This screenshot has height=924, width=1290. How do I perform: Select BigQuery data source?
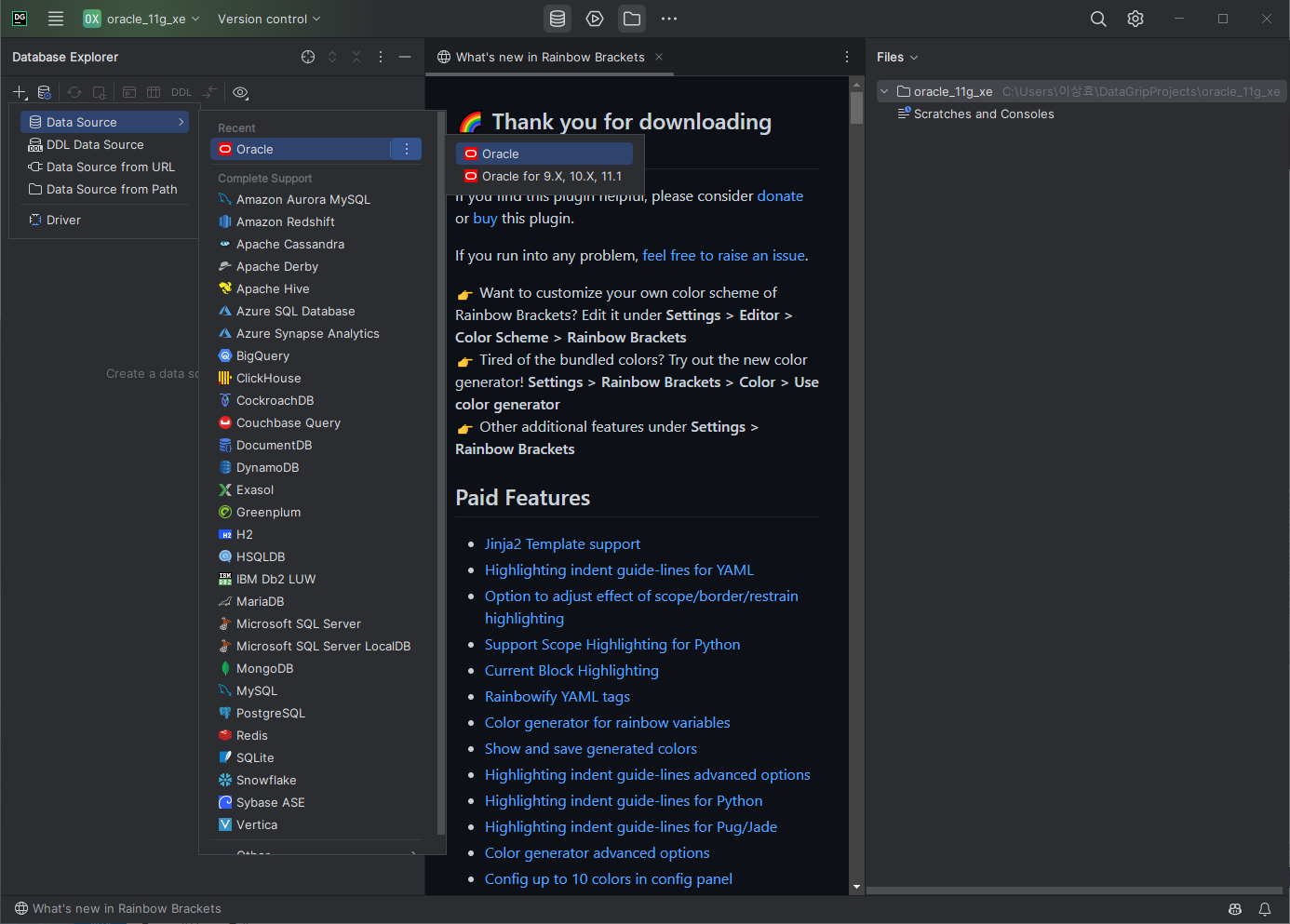click(316, 355)
